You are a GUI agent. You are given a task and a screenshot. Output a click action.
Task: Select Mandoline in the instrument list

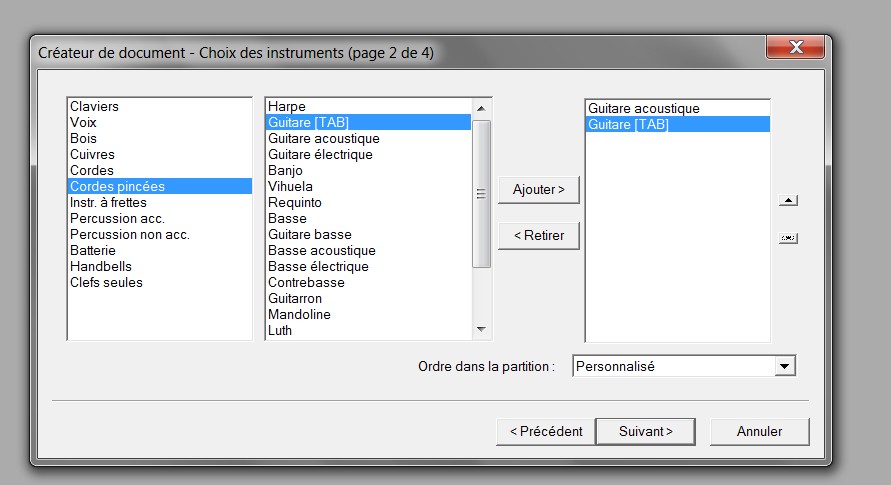click(x=299, y=314)
